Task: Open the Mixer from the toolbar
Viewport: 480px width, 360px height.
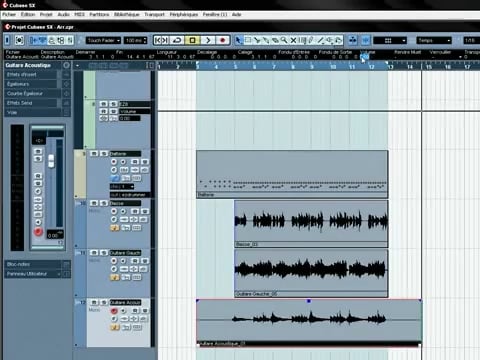Action: click(70, 40)
